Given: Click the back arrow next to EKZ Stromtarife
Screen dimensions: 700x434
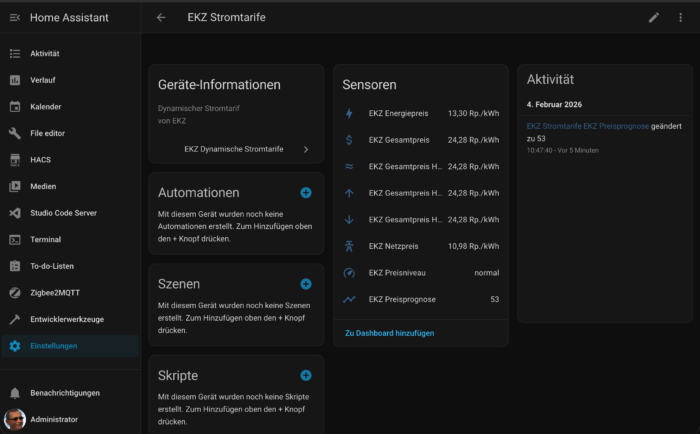Looking at the screenshot, I should pos(161,17).
